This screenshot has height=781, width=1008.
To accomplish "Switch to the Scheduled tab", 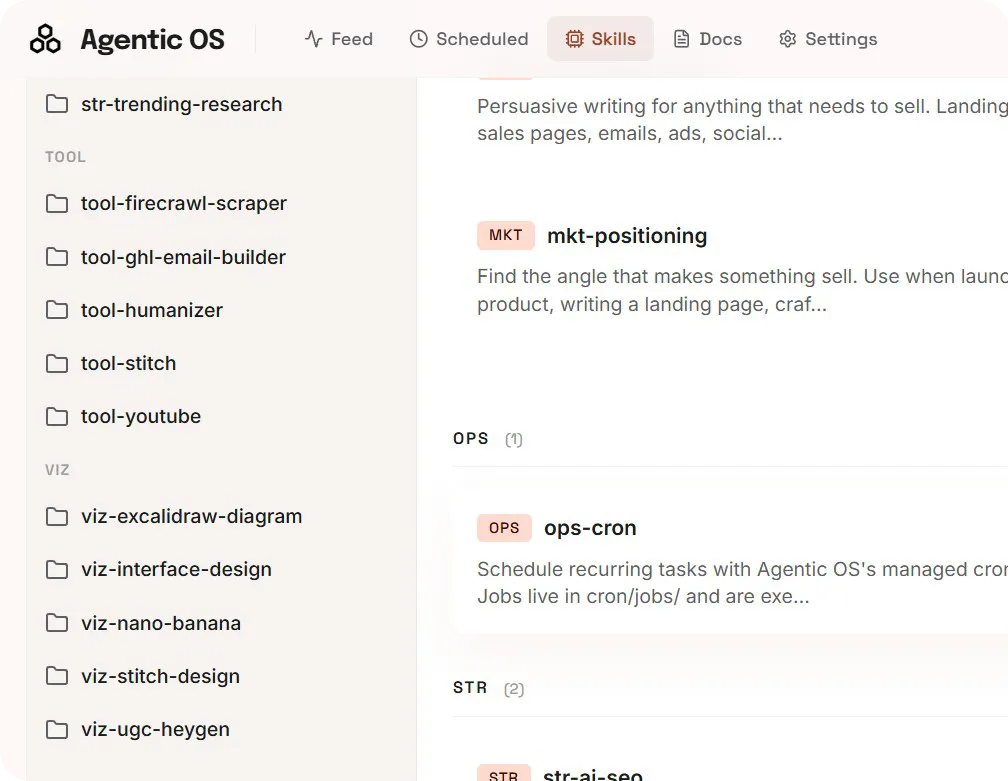I will click(469, 39).
